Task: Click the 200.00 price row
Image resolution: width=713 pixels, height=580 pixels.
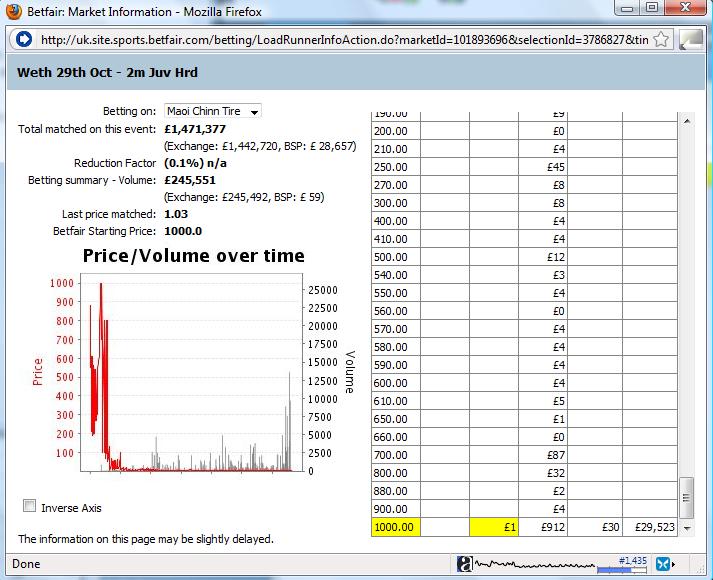Action: click(x=524, y=131)
